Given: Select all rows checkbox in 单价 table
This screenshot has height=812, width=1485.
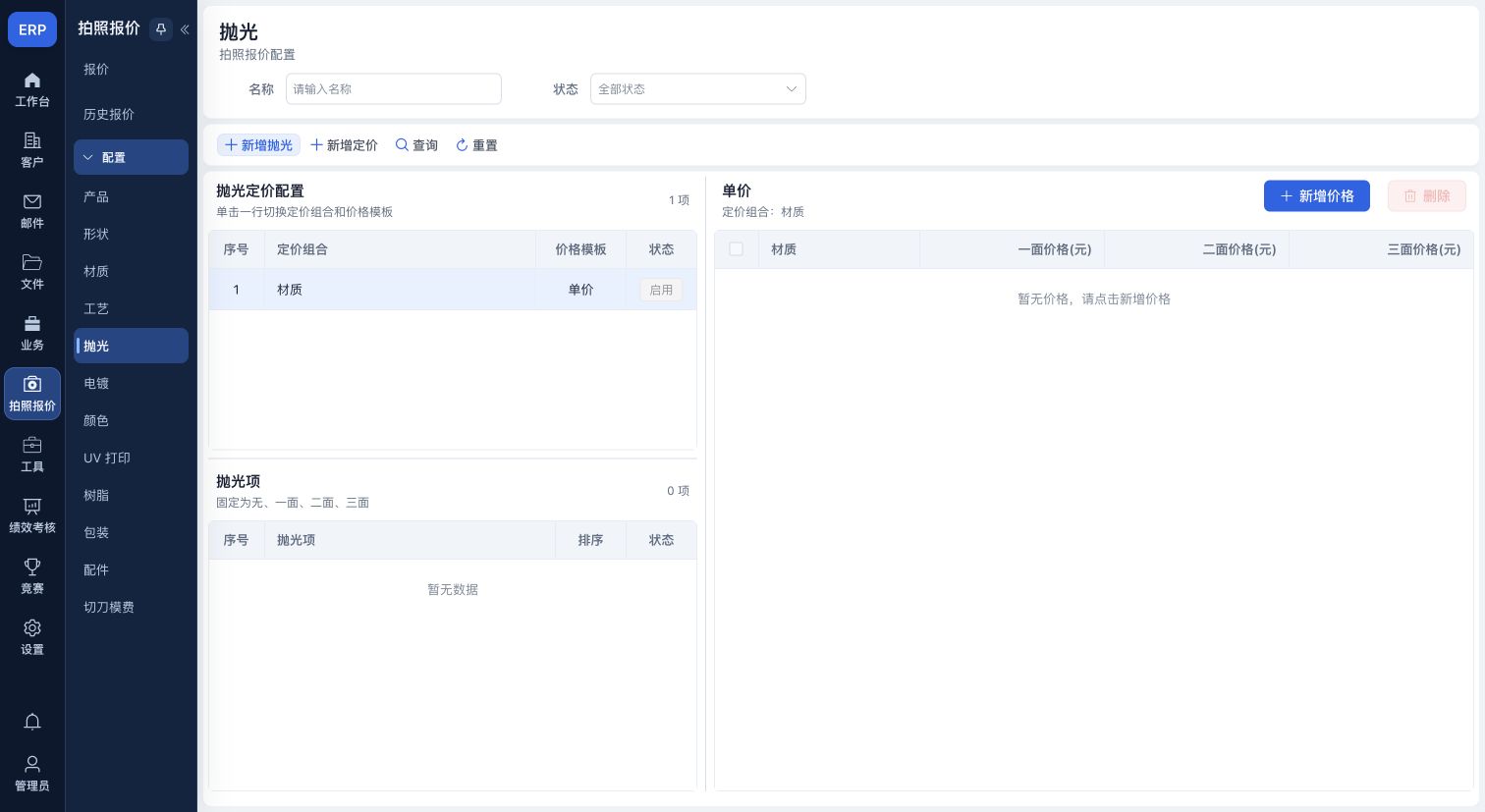Looking at the screenshot, I should [736, 249].
